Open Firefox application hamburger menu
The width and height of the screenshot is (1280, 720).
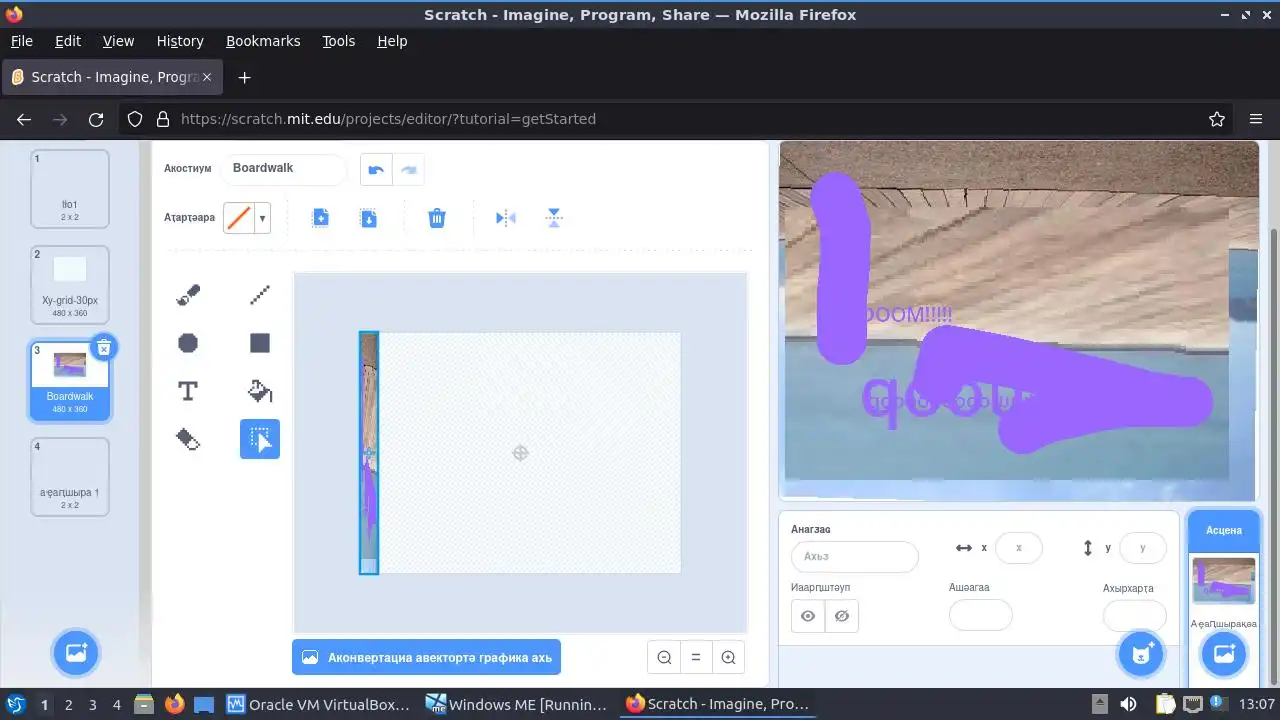[1256, 119]
